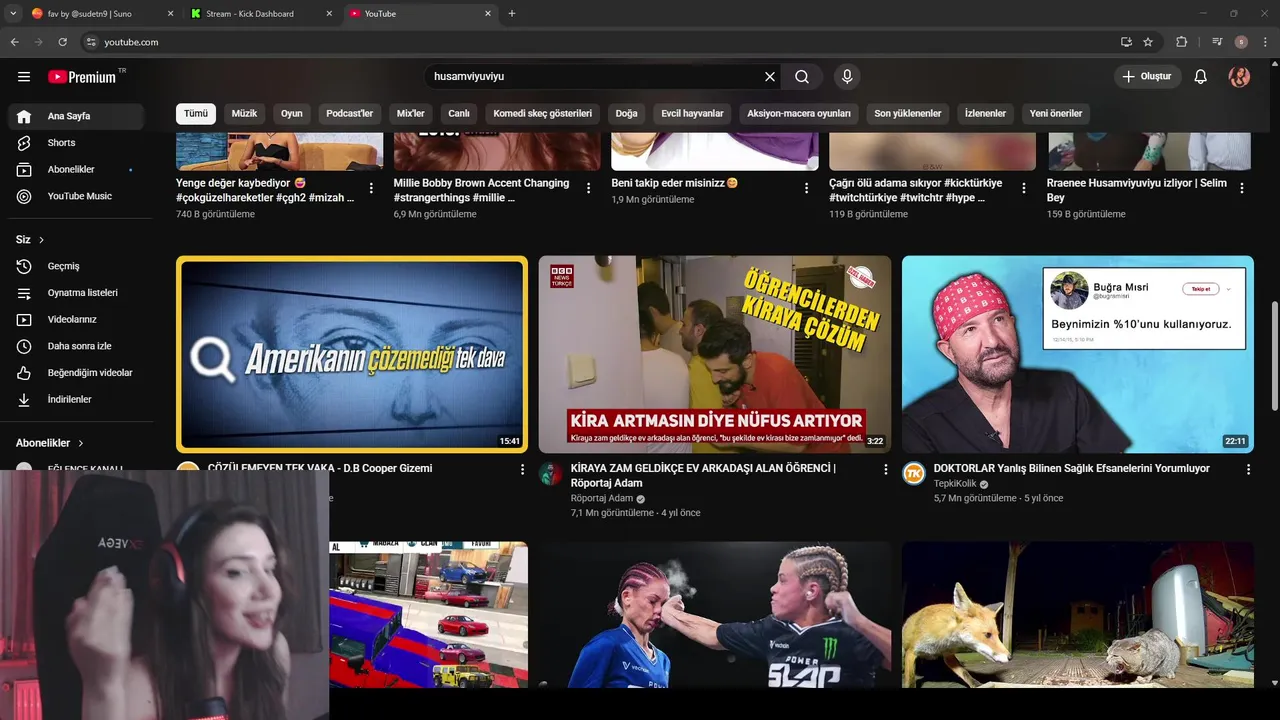Image resolution: width=1280 pixels, height=720 pixels.
Task: Open options for Rraenee Husamviyuviyu izliyor video
Action: pyautogui.click(x=1242, y=188)
